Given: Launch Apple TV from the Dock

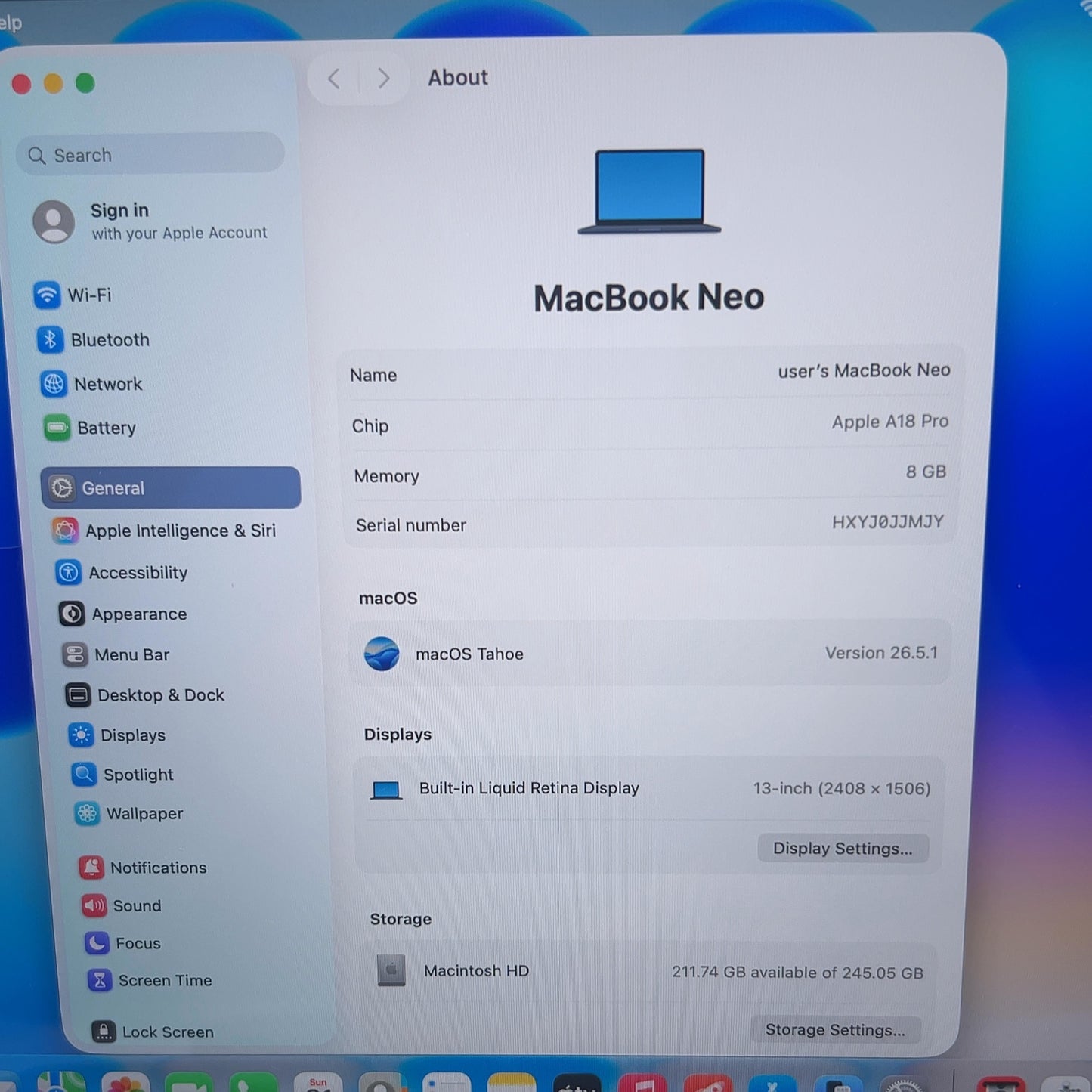Looking at the screenshot, I should click(577, 1082).
